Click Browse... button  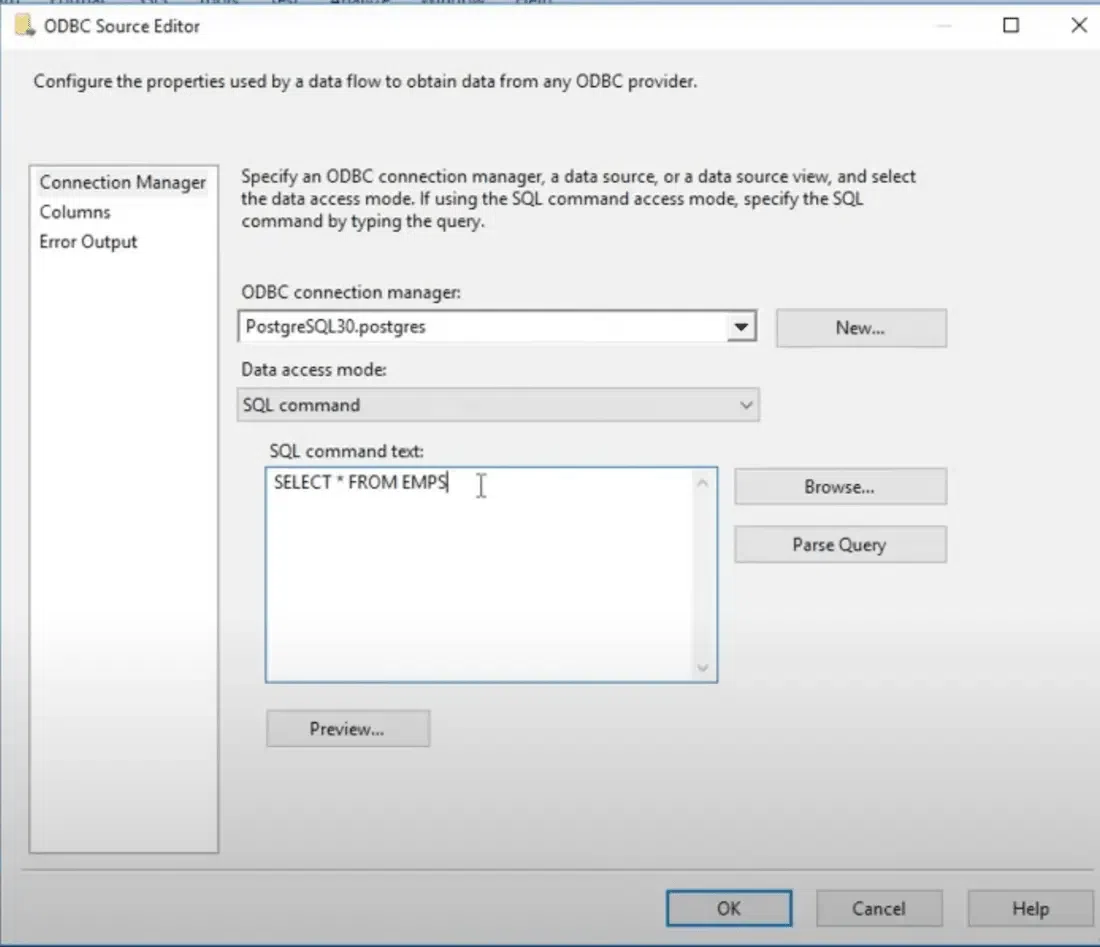click(x=840, y=487)
